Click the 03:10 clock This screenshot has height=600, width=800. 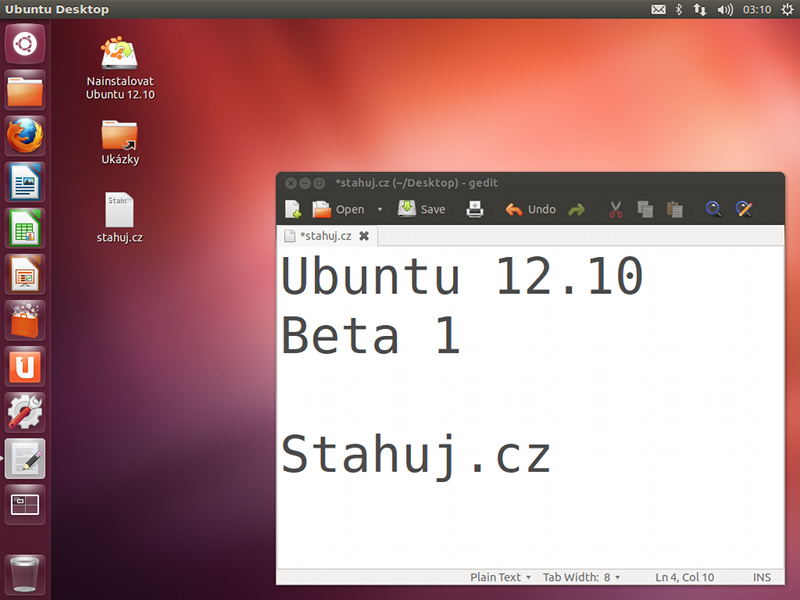757,9
